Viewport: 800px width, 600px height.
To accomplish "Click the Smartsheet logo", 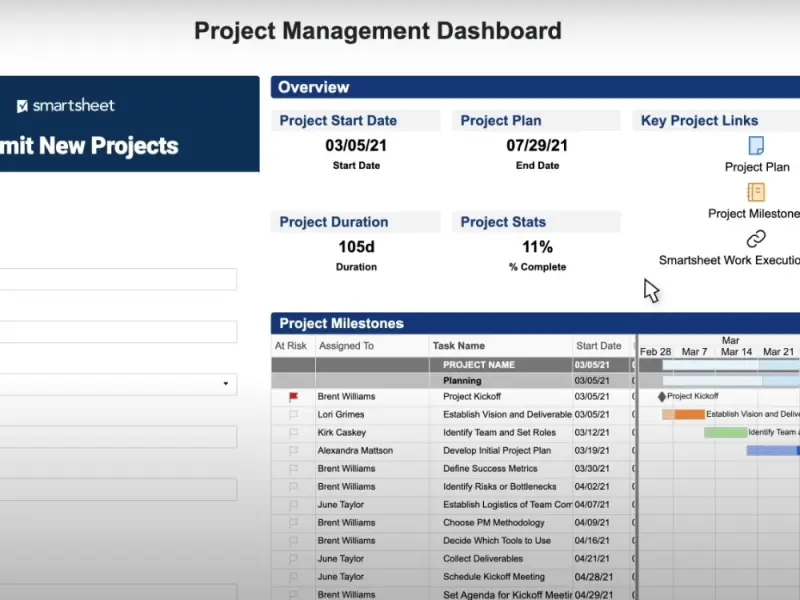I will click(66, 106).
